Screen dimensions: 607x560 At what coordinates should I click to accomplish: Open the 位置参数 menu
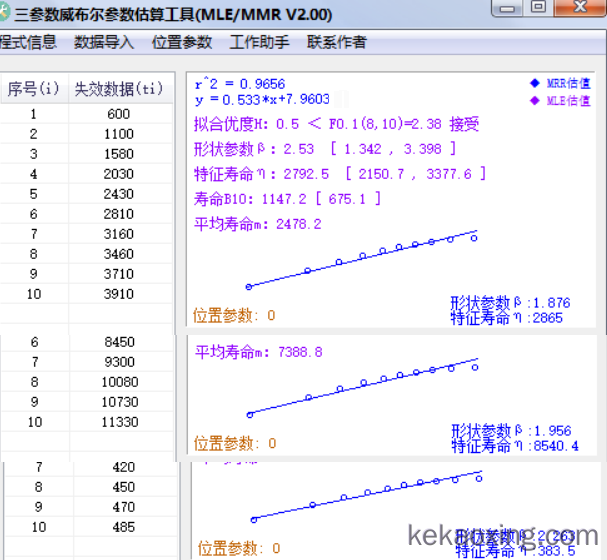pyautogui.click(x=182, y=42)
